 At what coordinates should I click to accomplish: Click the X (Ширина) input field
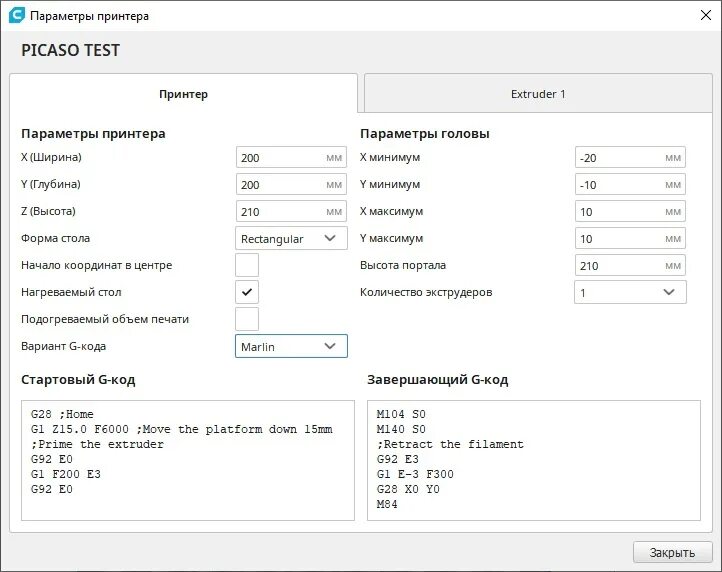coord(291,158)
